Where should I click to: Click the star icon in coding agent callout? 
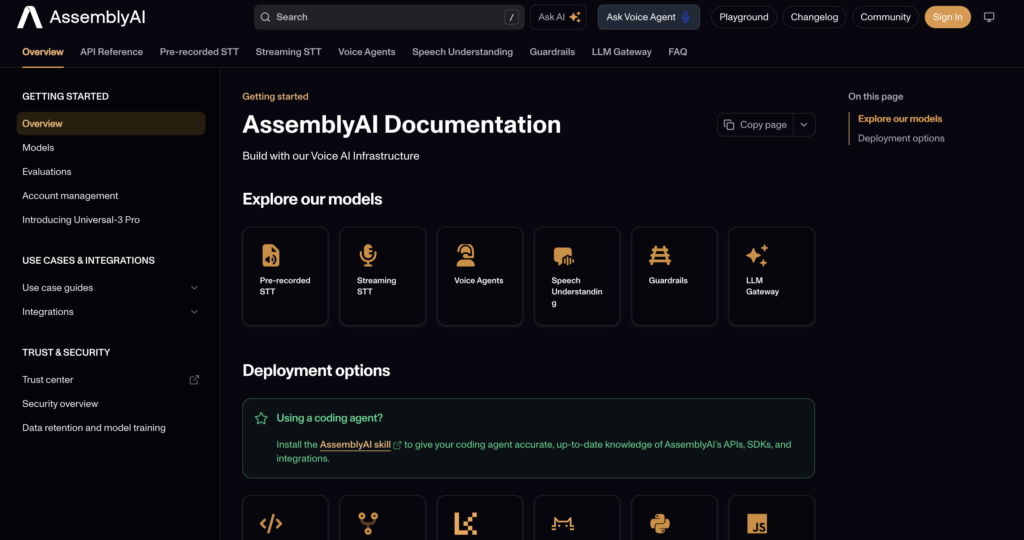261,419
